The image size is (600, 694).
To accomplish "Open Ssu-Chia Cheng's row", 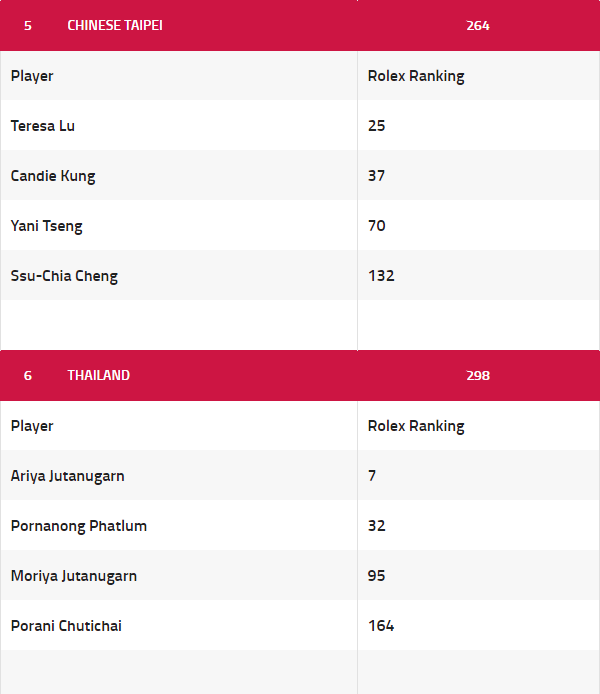I will click(x=64, y=276).
